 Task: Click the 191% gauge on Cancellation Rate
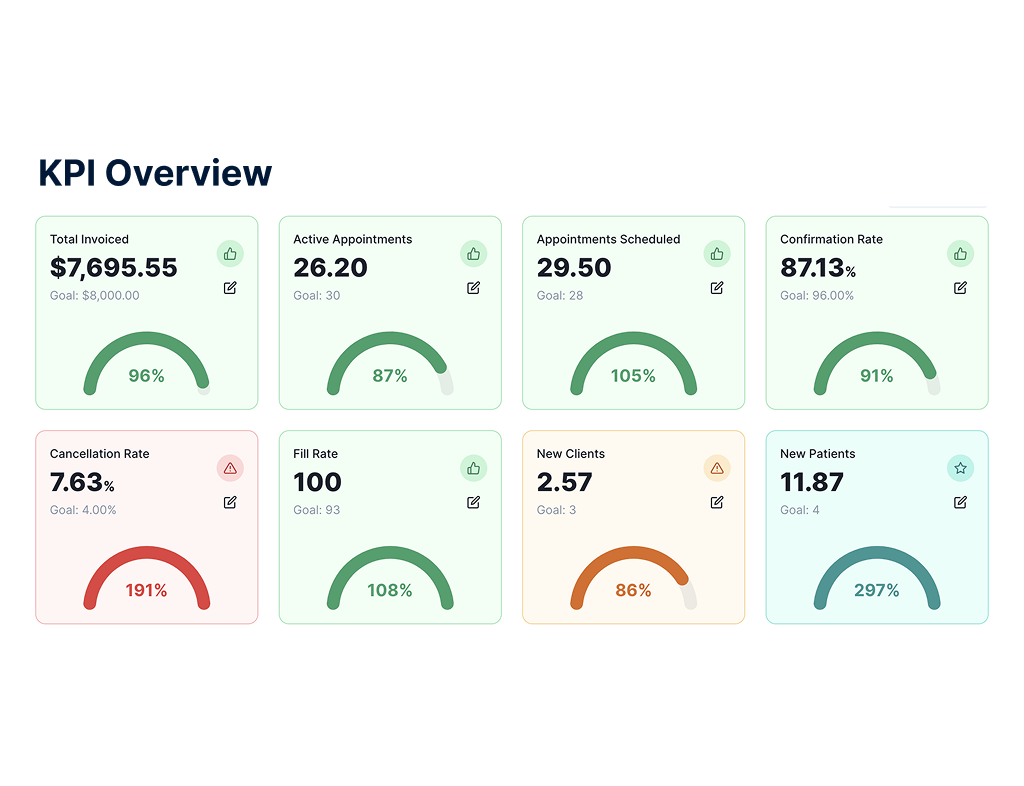(x=146, y=590)
